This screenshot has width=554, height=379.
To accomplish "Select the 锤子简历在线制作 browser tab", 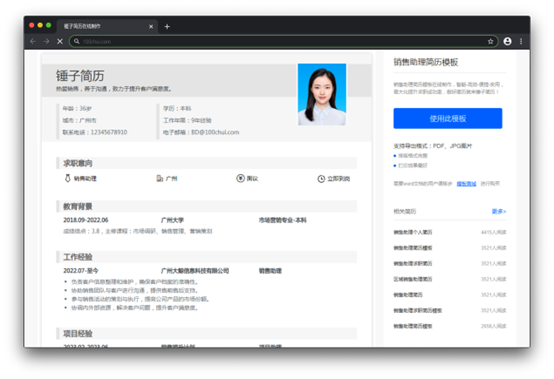I will tap(107, 26).
